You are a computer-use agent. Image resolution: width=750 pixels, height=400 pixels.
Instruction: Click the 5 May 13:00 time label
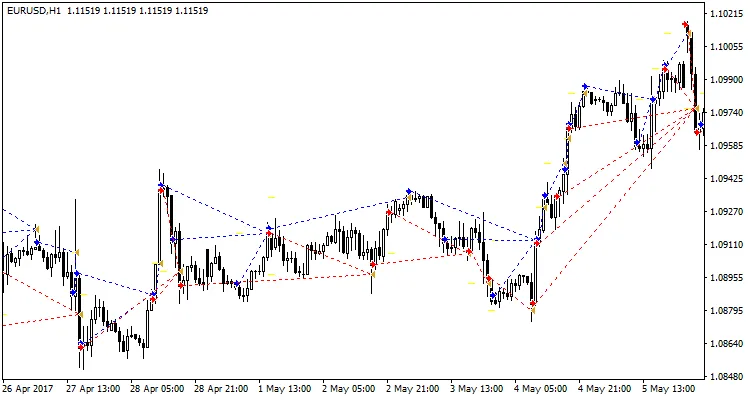point(669,389)
